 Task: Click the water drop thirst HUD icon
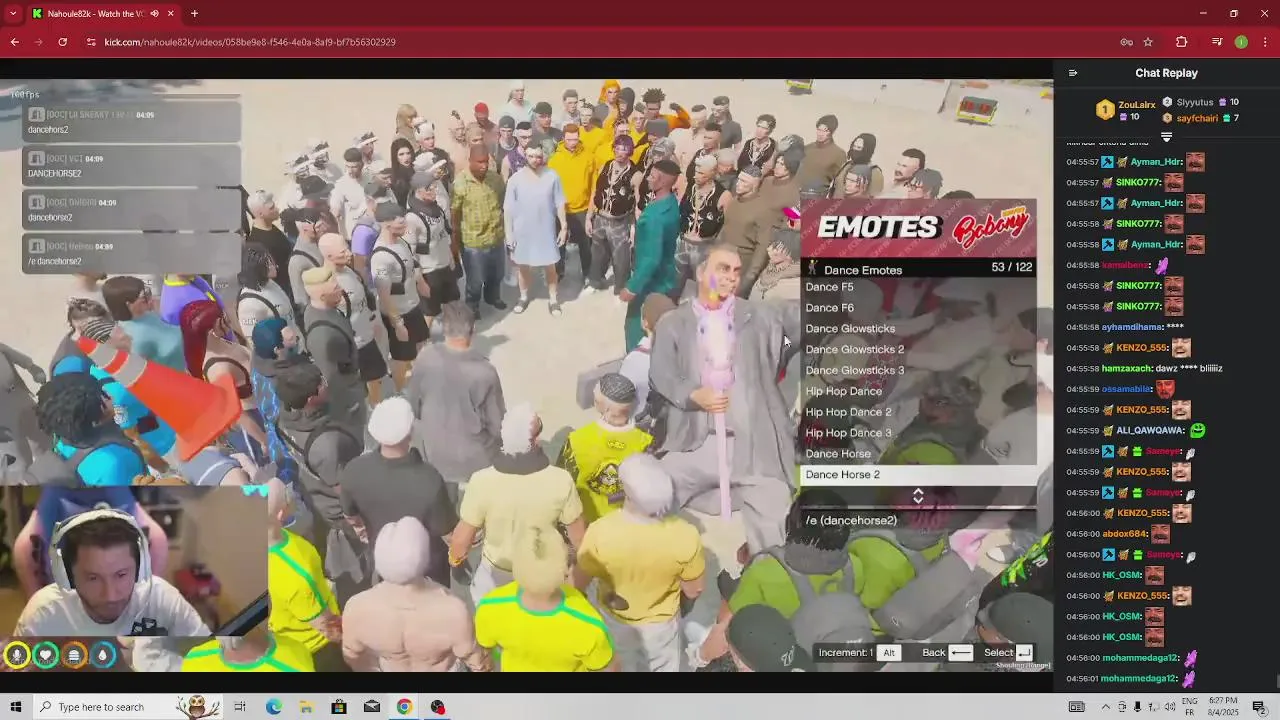click(102, 655)
